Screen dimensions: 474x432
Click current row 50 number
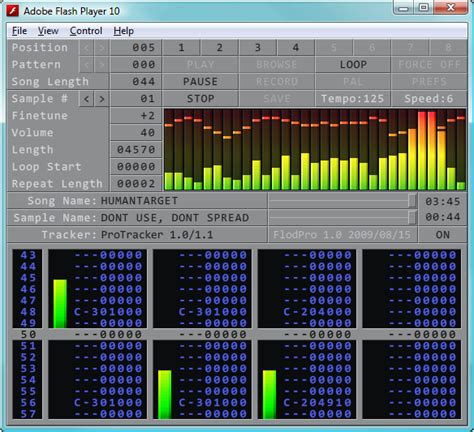point(28,334)
